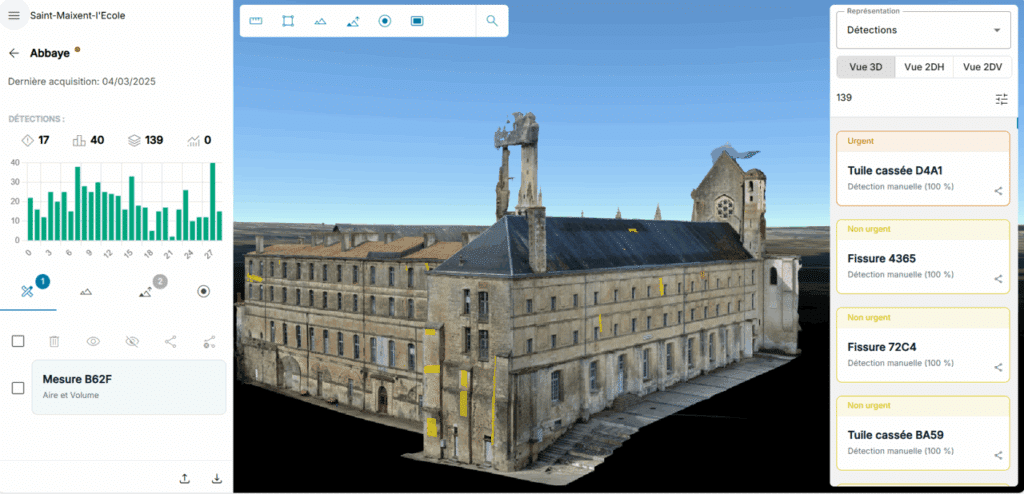Click the share-with-options icon beside the left panel share icon

[x=209, y=341]
